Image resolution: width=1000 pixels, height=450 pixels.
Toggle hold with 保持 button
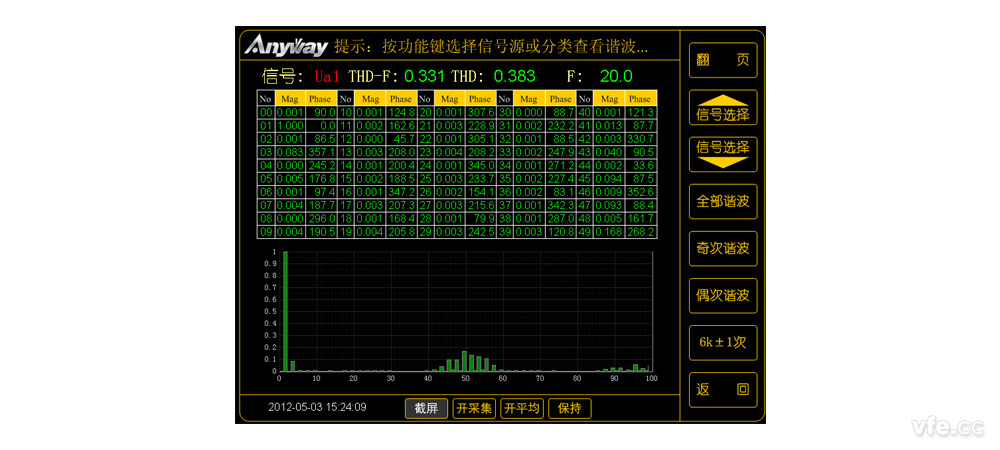(x=569, y=408)
